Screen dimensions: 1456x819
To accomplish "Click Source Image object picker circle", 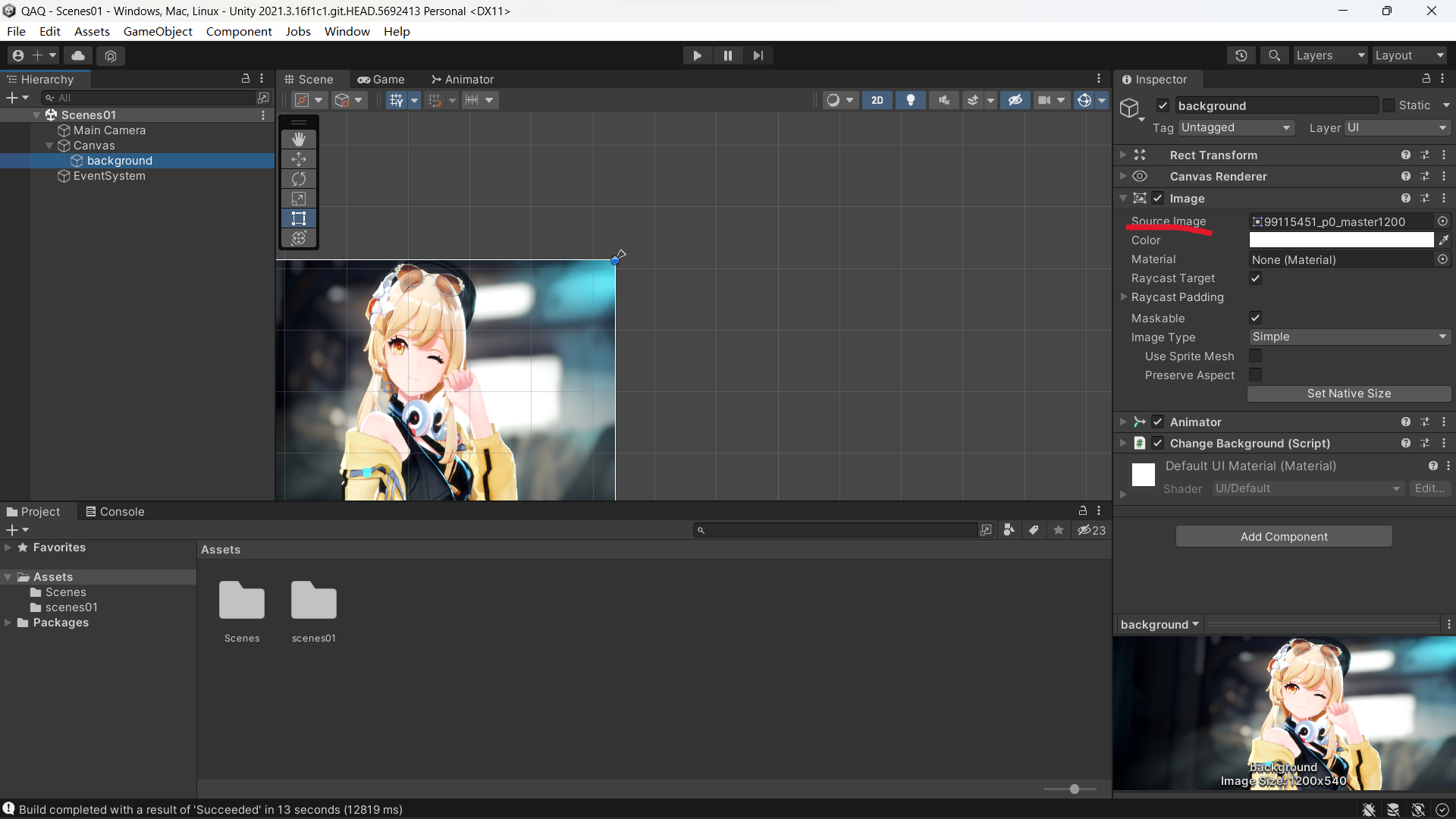I will tap(1442, 221).
